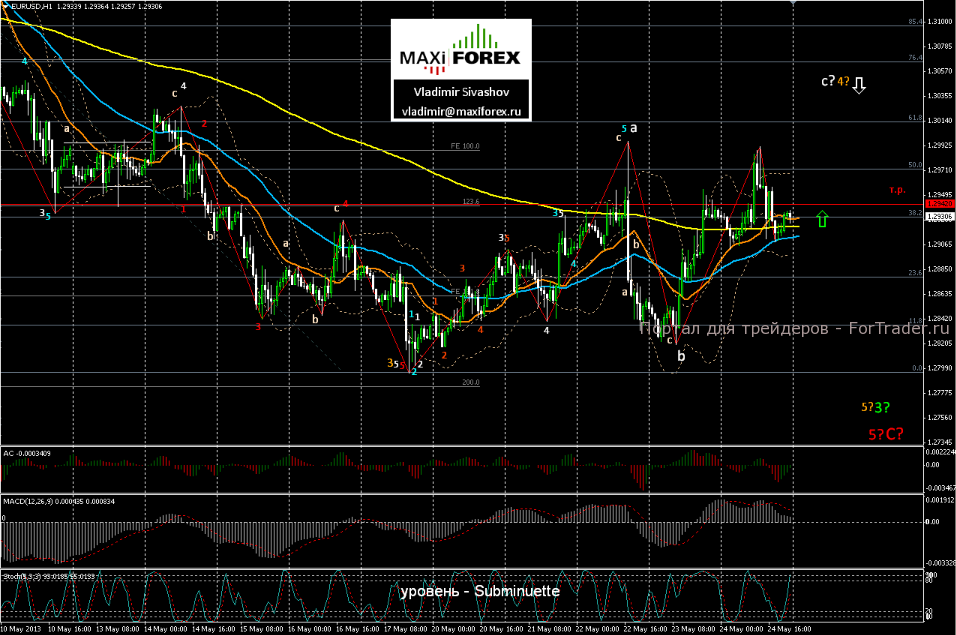Click the 1.30140 price scale value
Screen dimensions: 956x635
click(940, 121)
